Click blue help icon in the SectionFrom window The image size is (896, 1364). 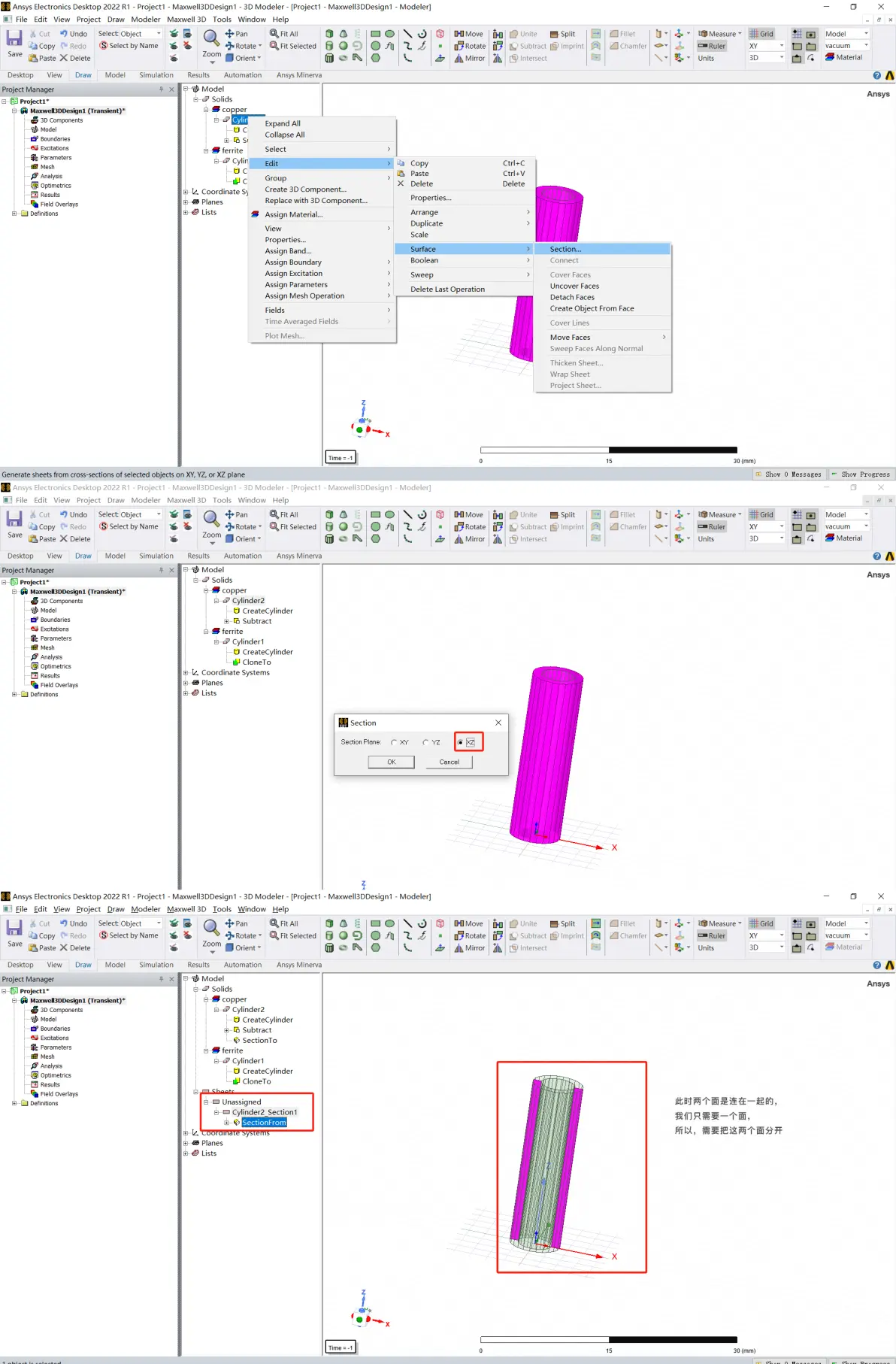coord(876,965)
